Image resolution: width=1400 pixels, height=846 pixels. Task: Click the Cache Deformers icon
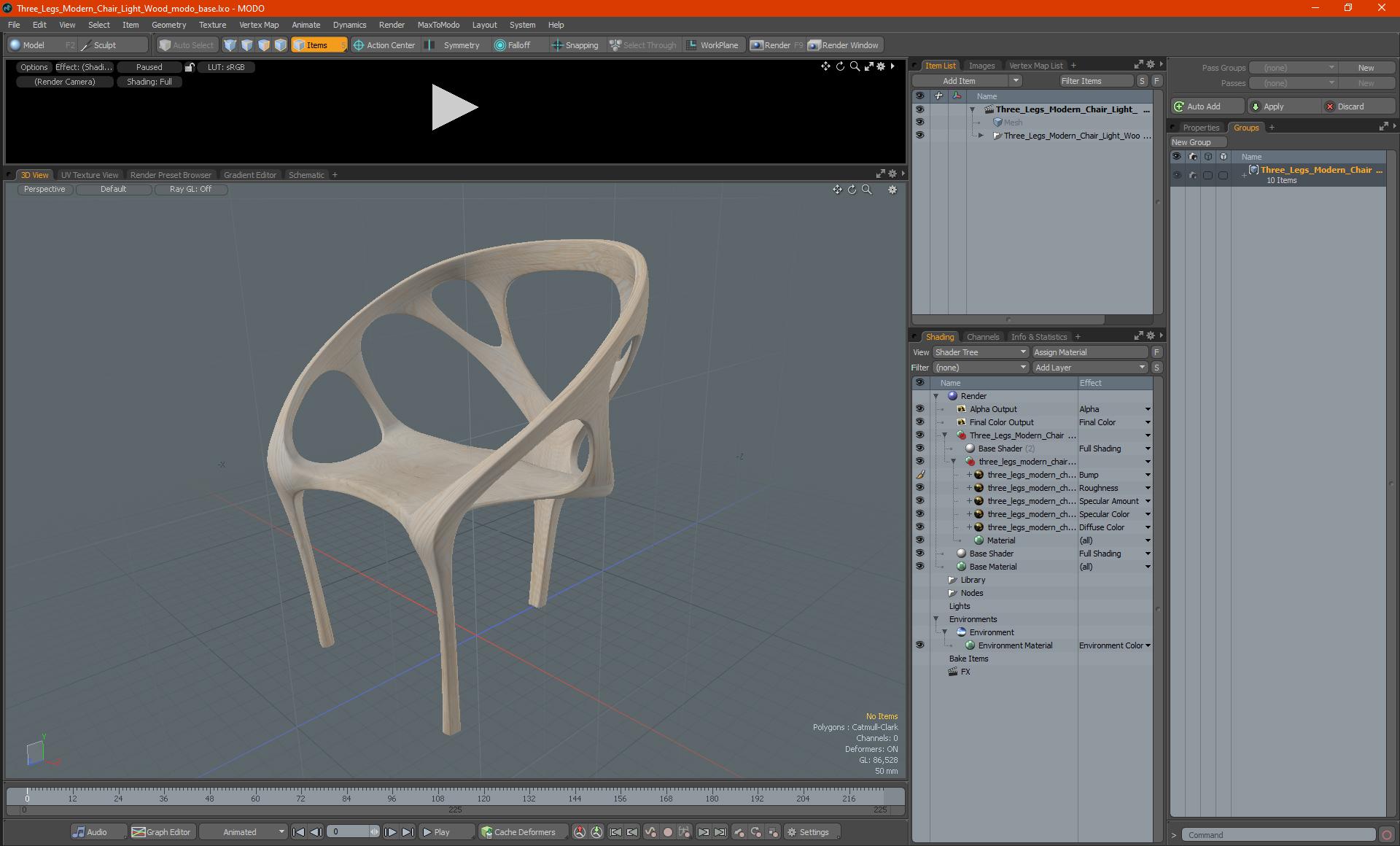pos(487,832)
